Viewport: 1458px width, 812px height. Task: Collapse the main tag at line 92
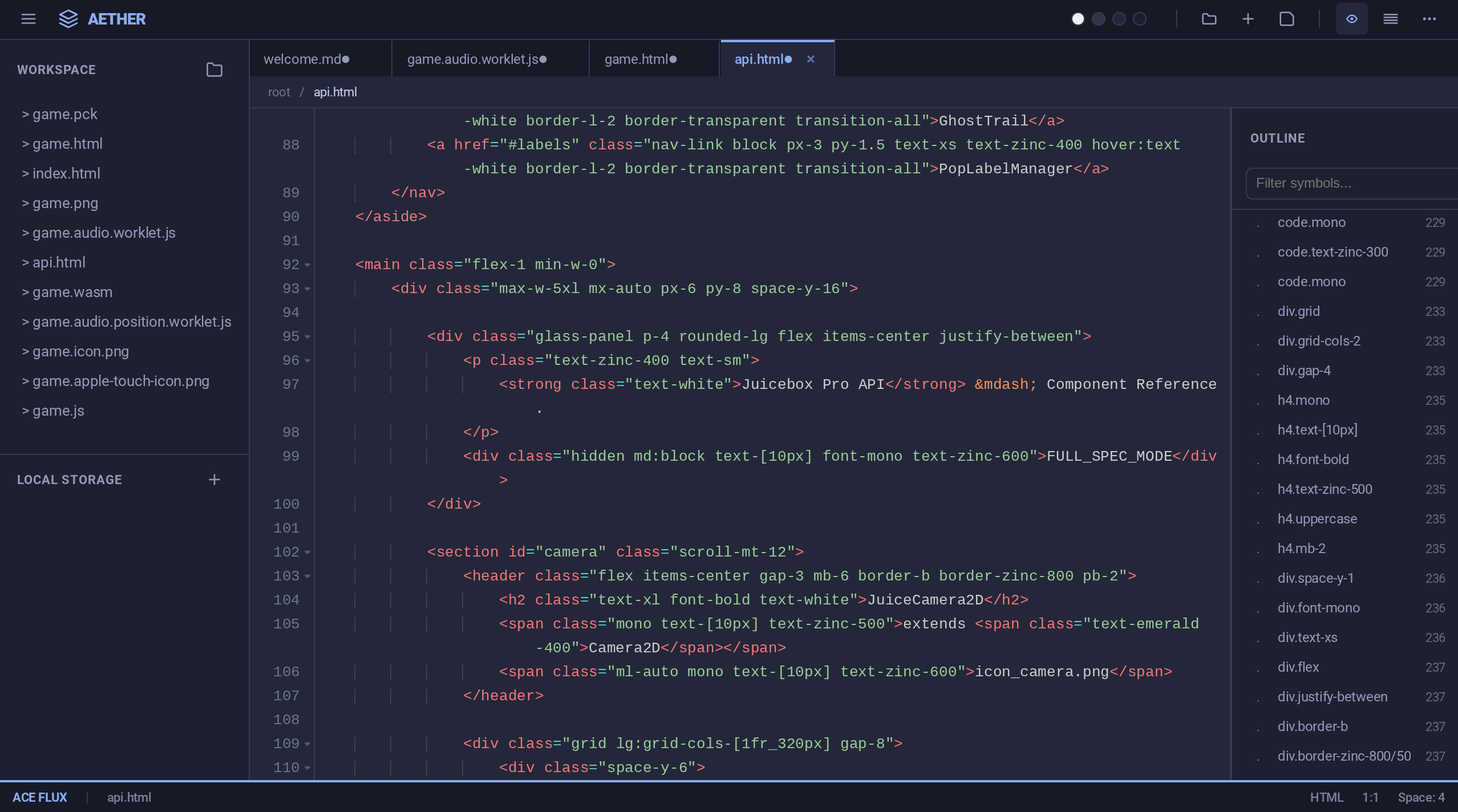point(307,265)
